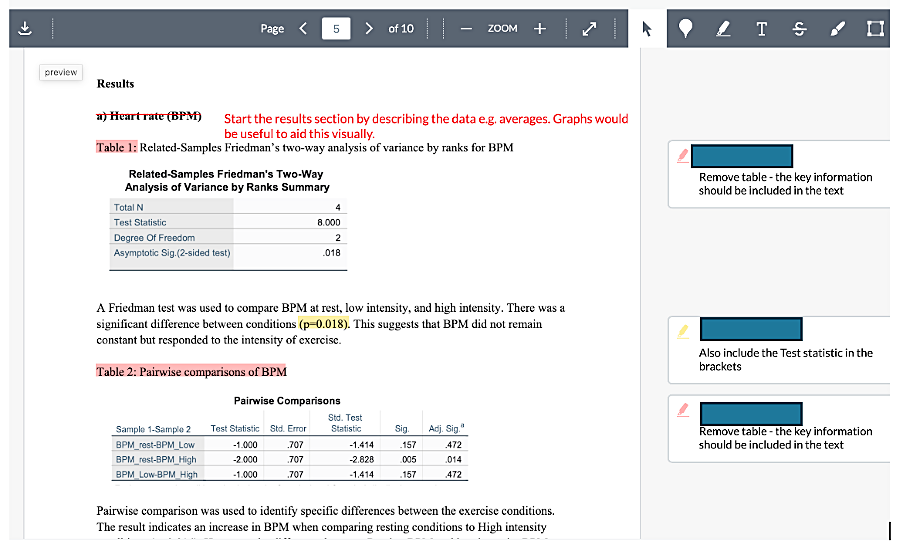This screenshot has height=548, width=904.
Task: Click the '8.000' test statistic value
Action: coord(329,222)
